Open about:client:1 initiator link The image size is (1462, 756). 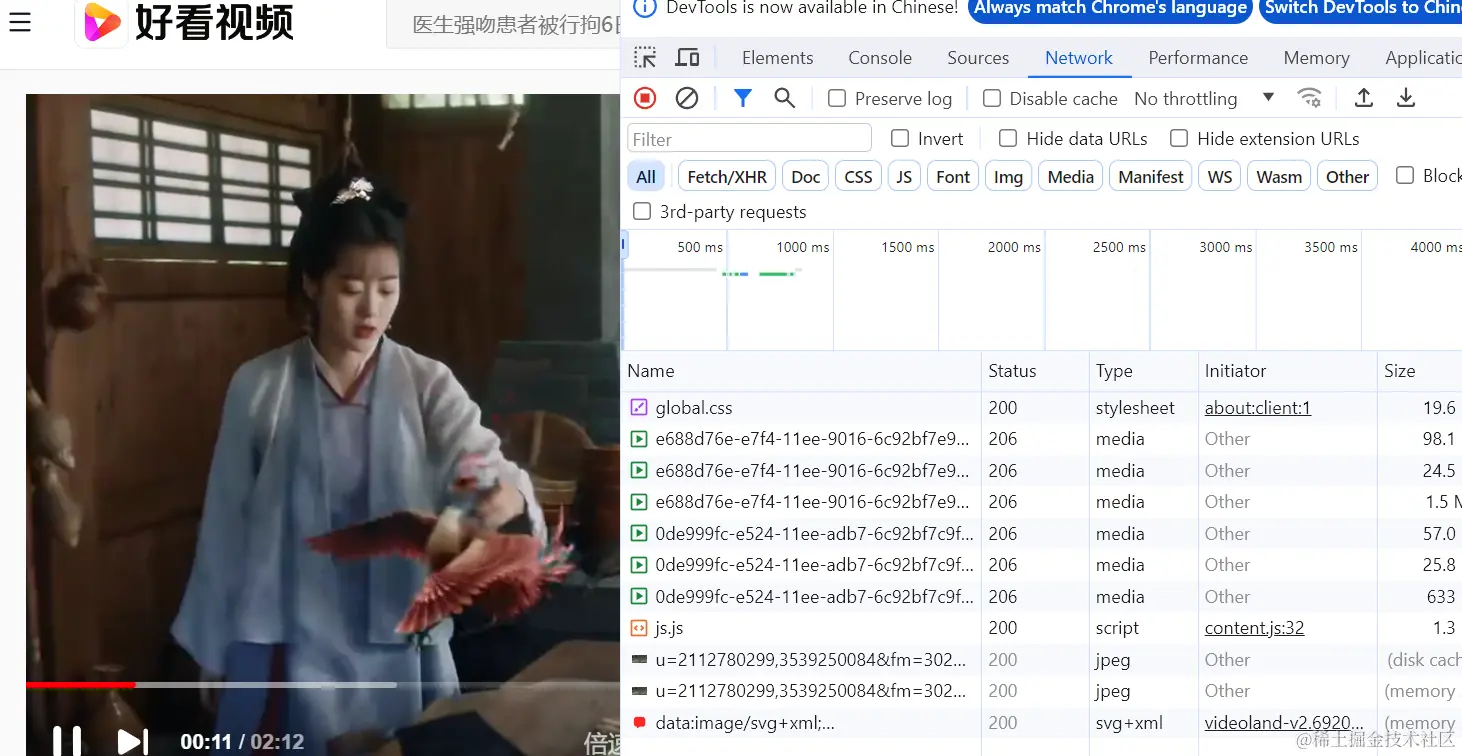pos(1257,407)
